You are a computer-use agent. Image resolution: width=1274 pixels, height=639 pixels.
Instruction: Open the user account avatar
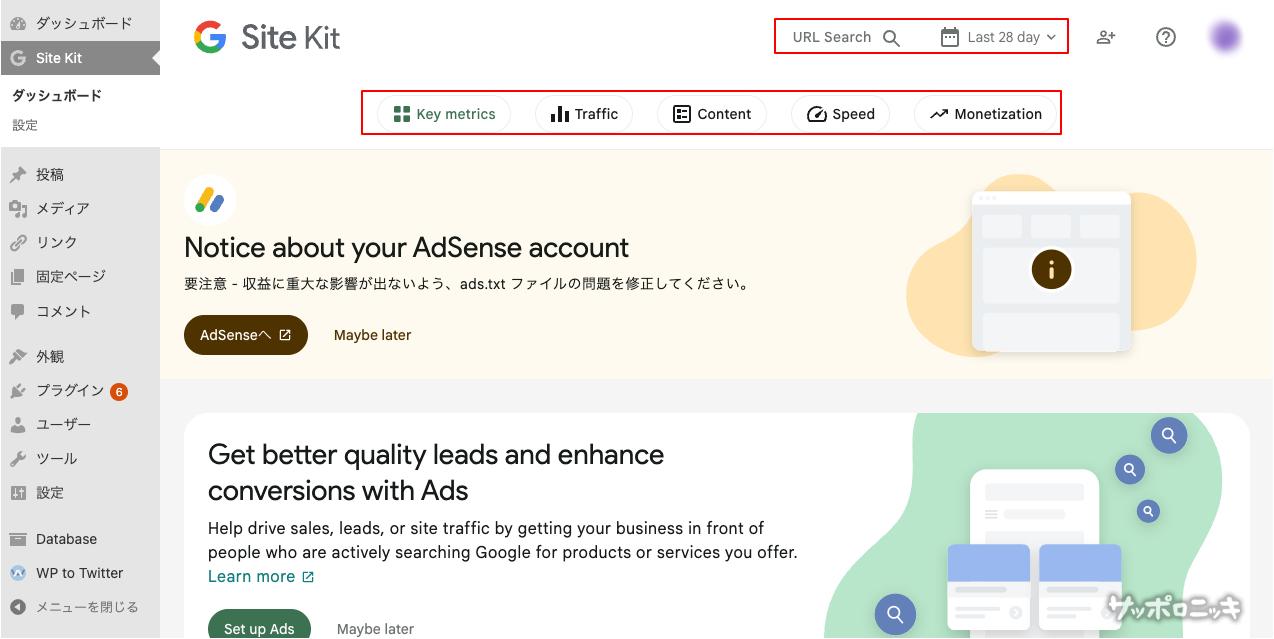[1225, 37]
